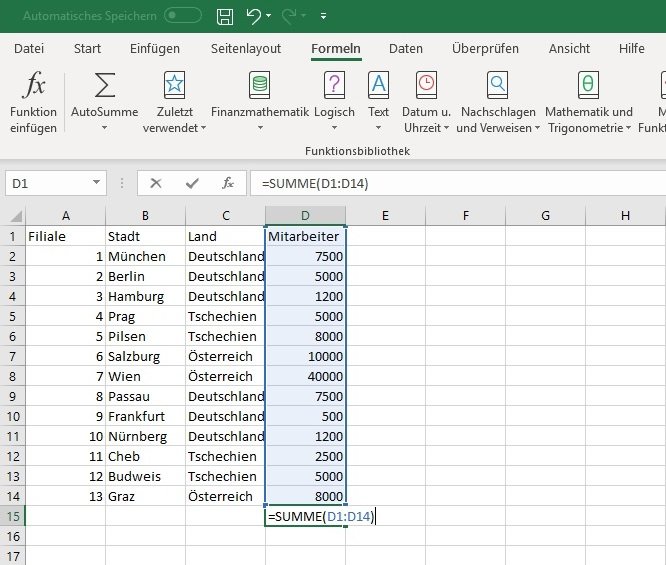This screenshot has height=565, width=666.
Task: Open the Text functions icon
Action: [x=378, y=84]
